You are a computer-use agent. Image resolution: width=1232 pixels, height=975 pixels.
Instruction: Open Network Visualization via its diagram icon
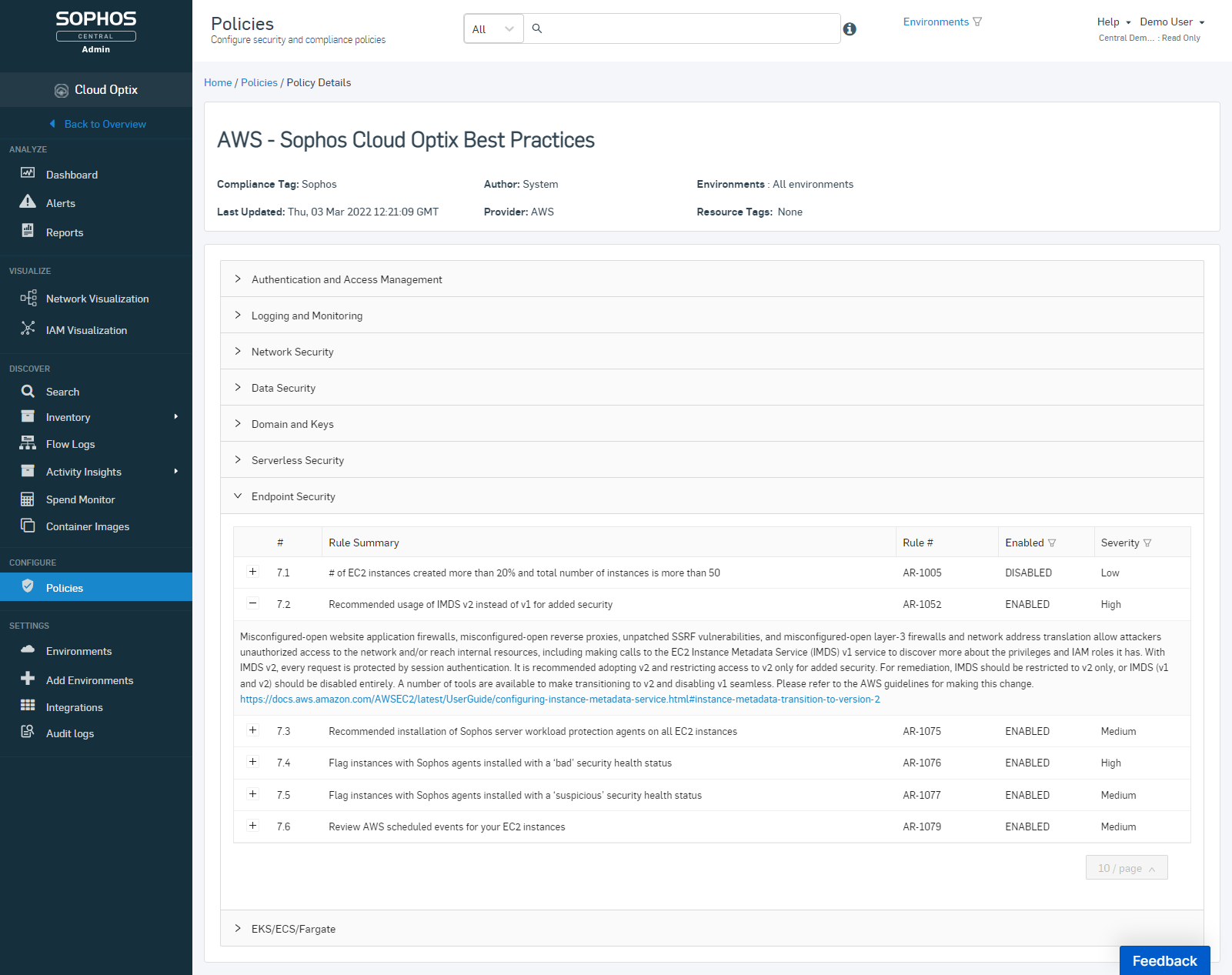tap(28, 298)
